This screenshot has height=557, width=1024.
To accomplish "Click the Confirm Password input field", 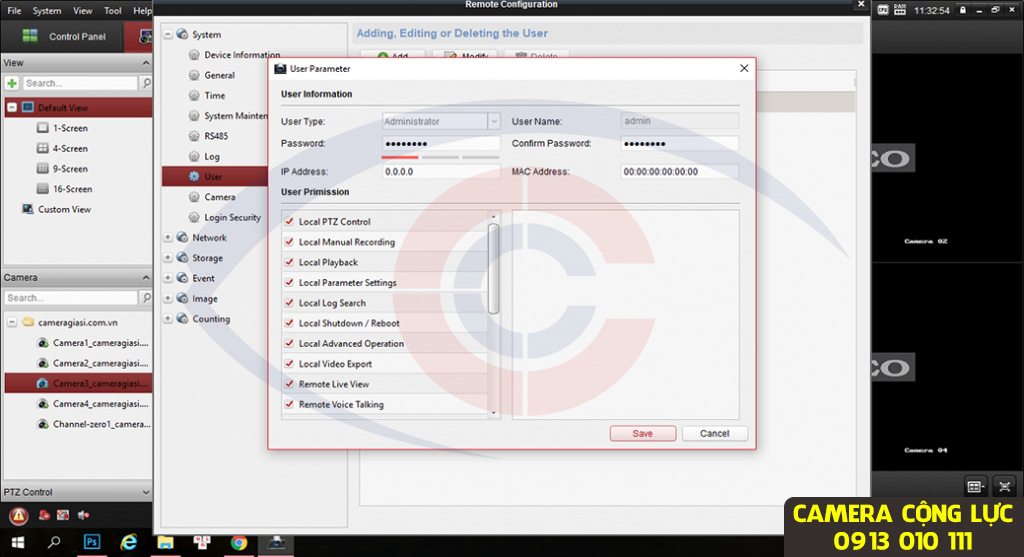I will pos(679,144).
